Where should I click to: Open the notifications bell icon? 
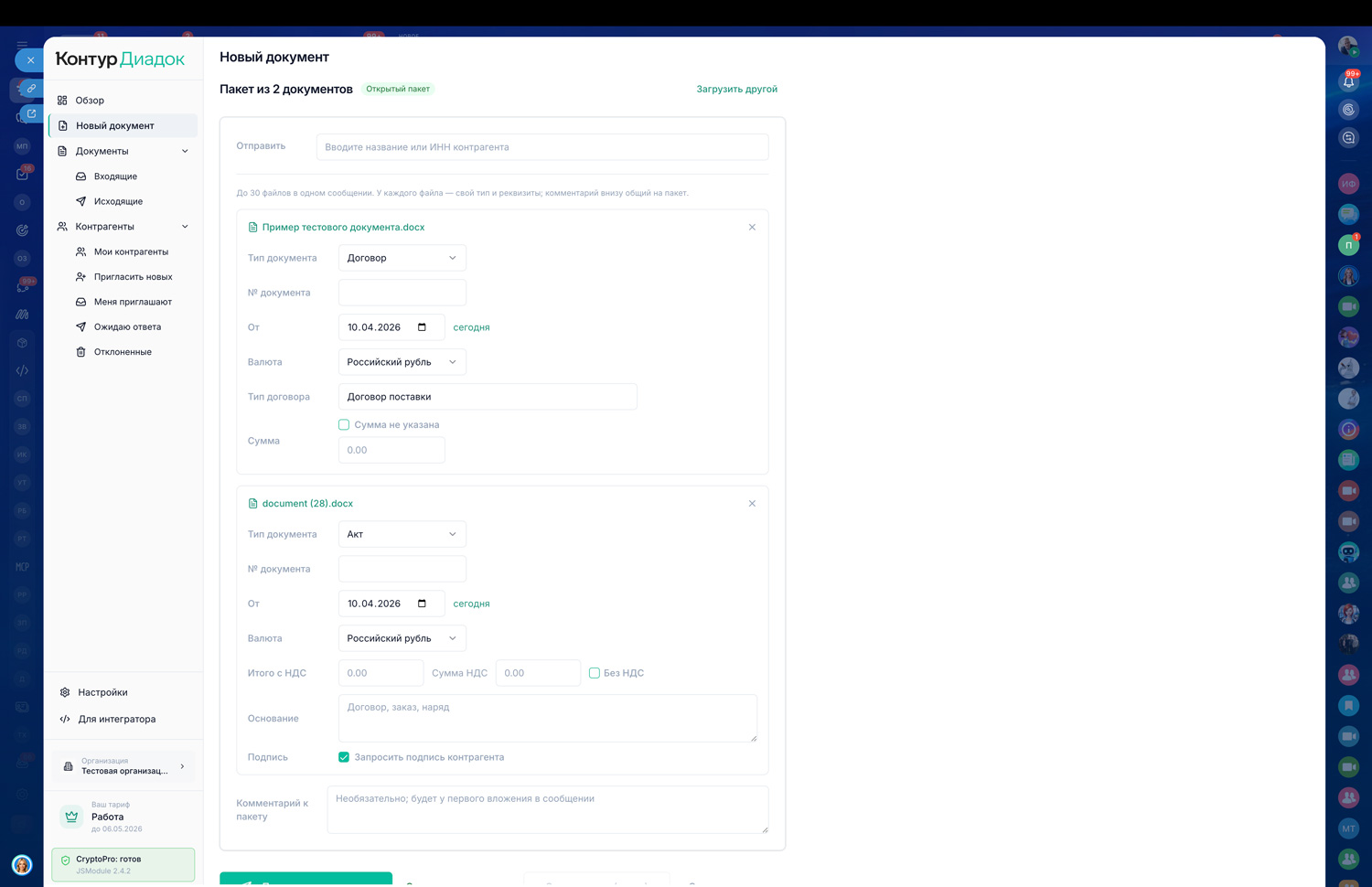point(1348,82)
